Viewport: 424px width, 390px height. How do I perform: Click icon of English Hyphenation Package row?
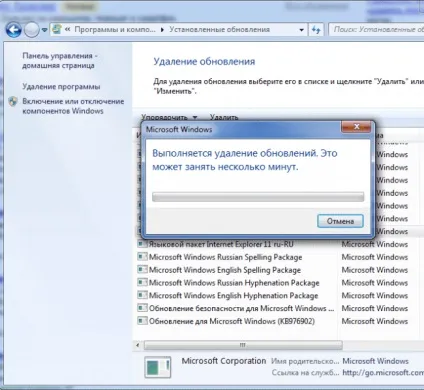click(142, 295)
